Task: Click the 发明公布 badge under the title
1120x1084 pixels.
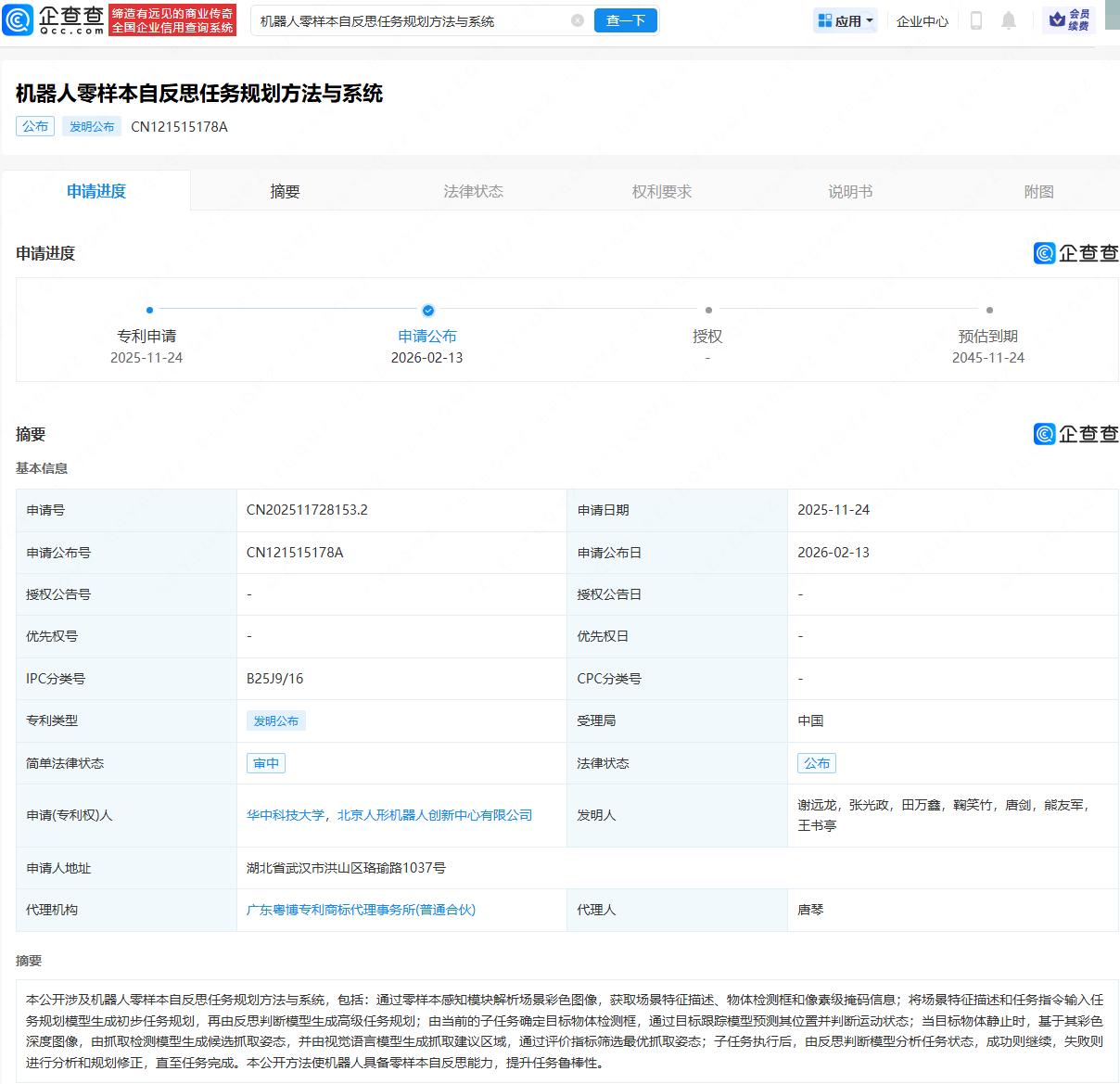Action: 91,126
